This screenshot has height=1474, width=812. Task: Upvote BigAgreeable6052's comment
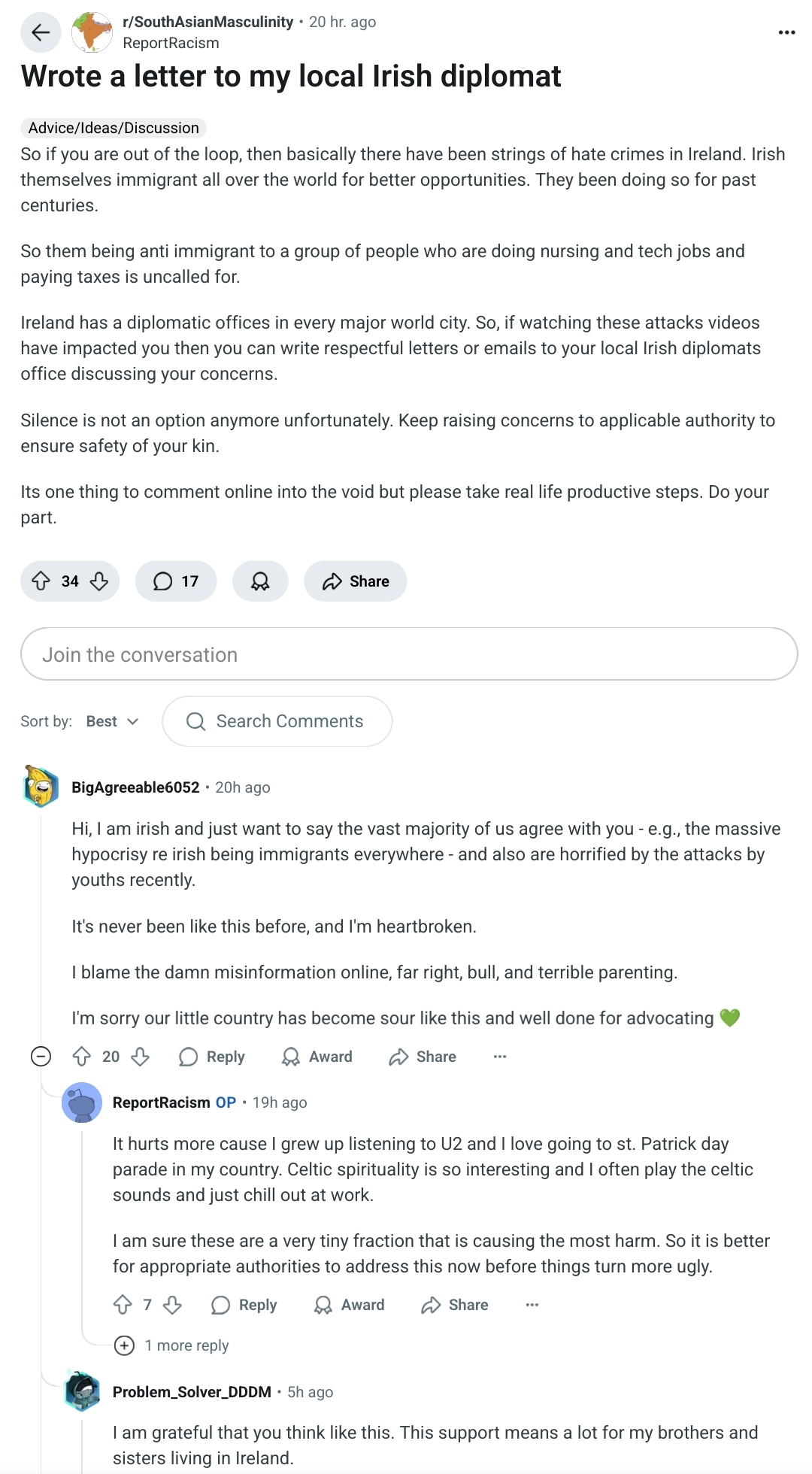pos(82,1057)
